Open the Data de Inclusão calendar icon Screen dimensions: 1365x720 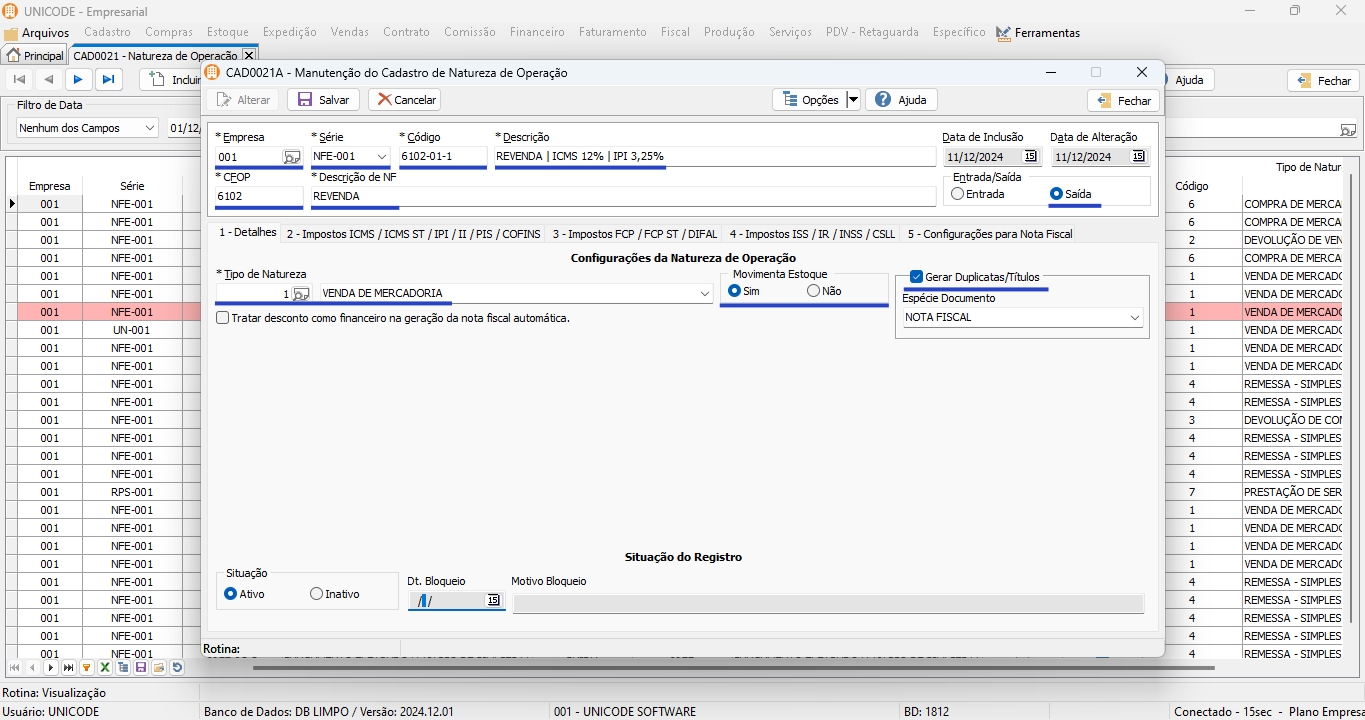(x=1030, y=157)
